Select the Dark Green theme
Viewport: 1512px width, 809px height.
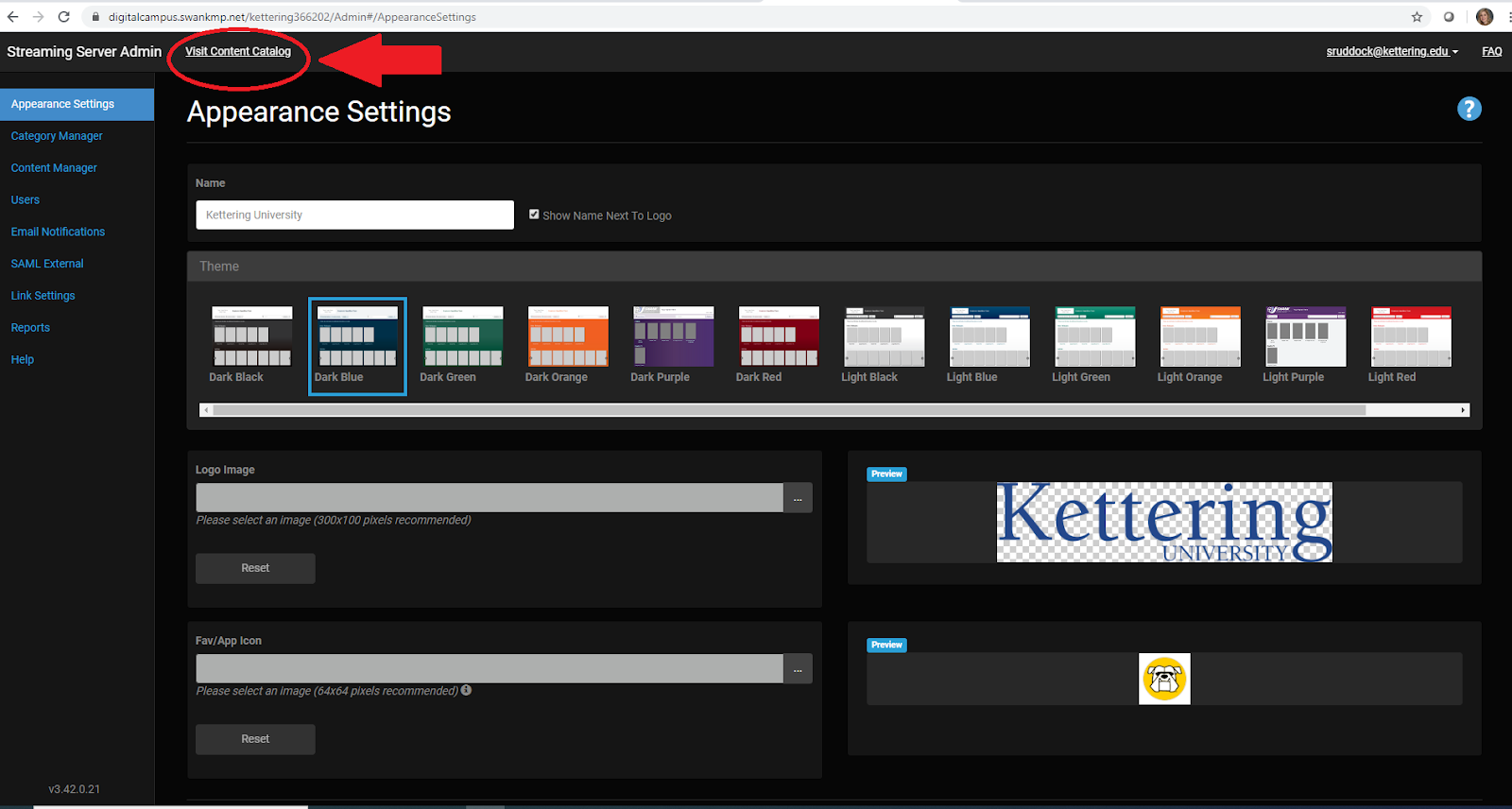click(x=462, y=346)
